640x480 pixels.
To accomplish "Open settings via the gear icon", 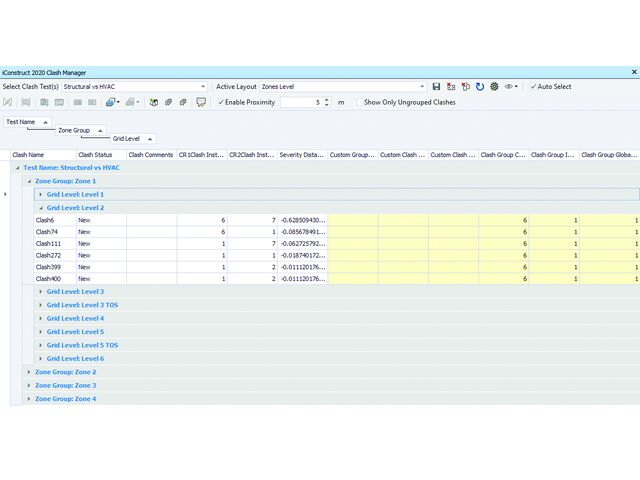I will tap(494, 87).
